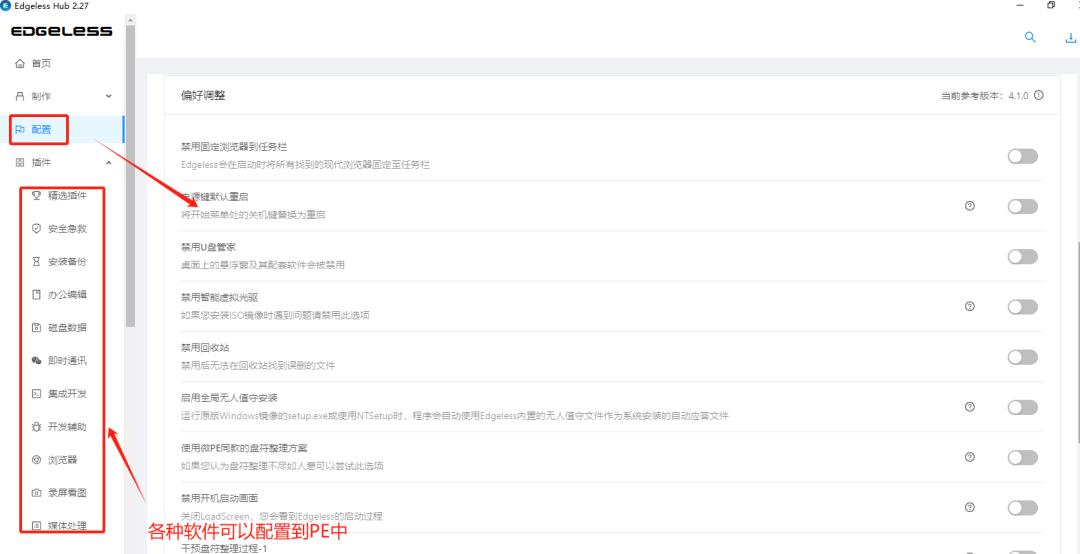Image resolution: width=1080 pixels, height=554 pixels.
Task: Toggle 禁用开机启动画面 switch
Action: (1022, 508)
